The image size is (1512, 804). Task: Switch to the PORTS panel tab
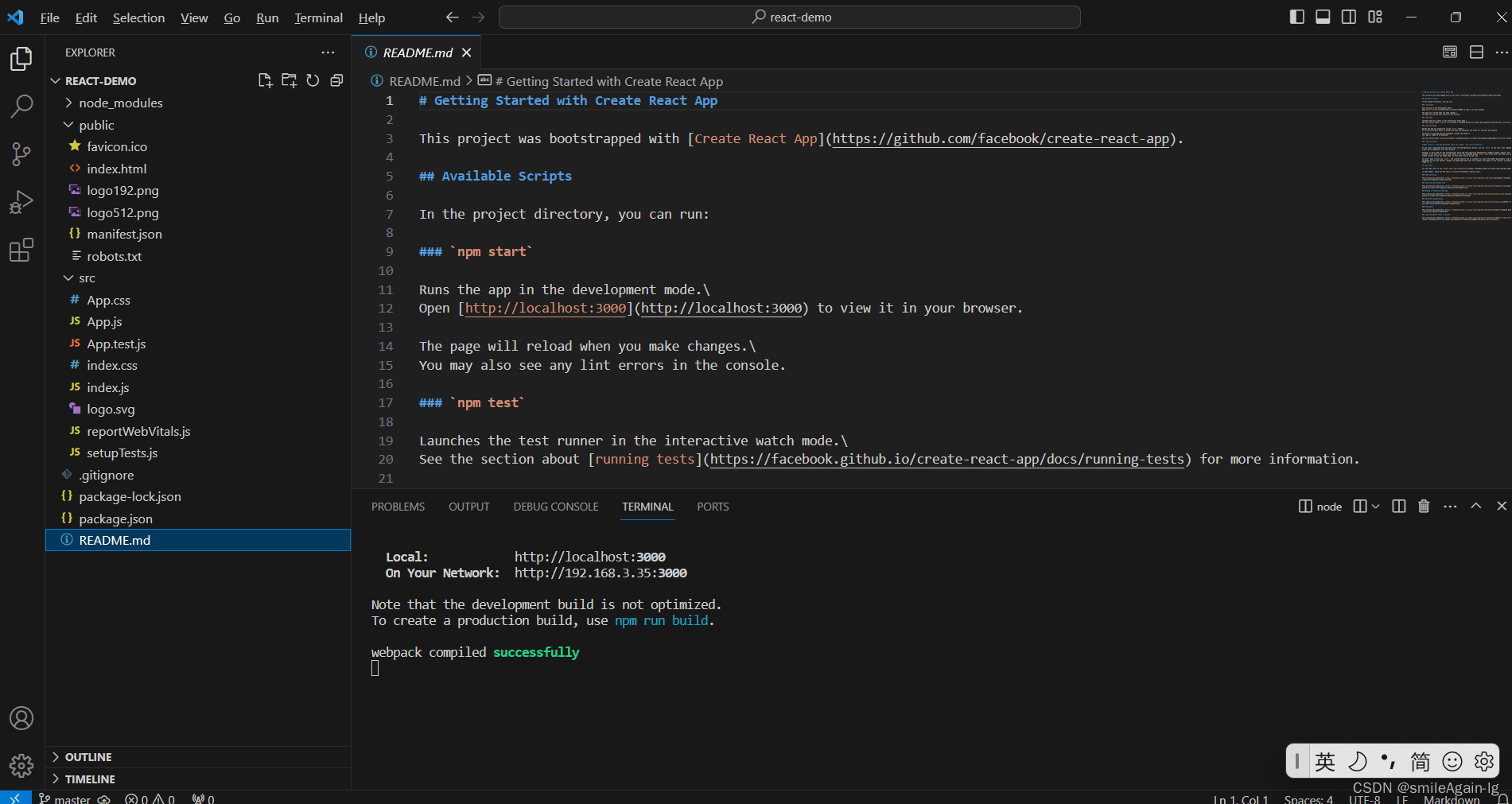pos(713,507)
